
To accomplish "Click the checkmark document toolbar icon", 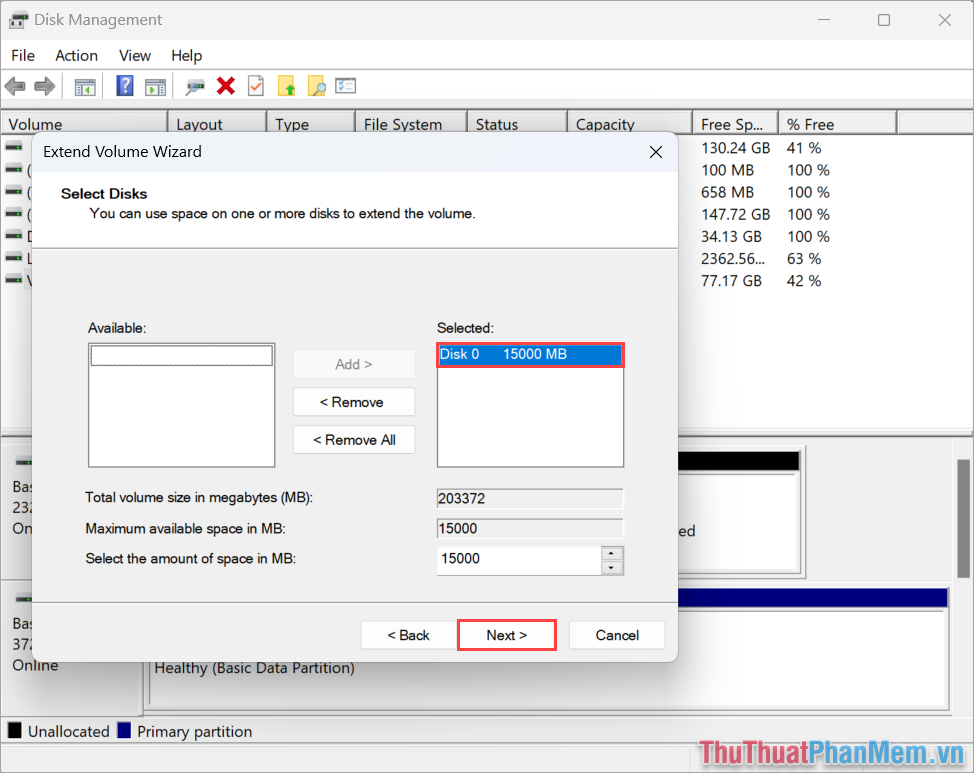I will 255,86.
